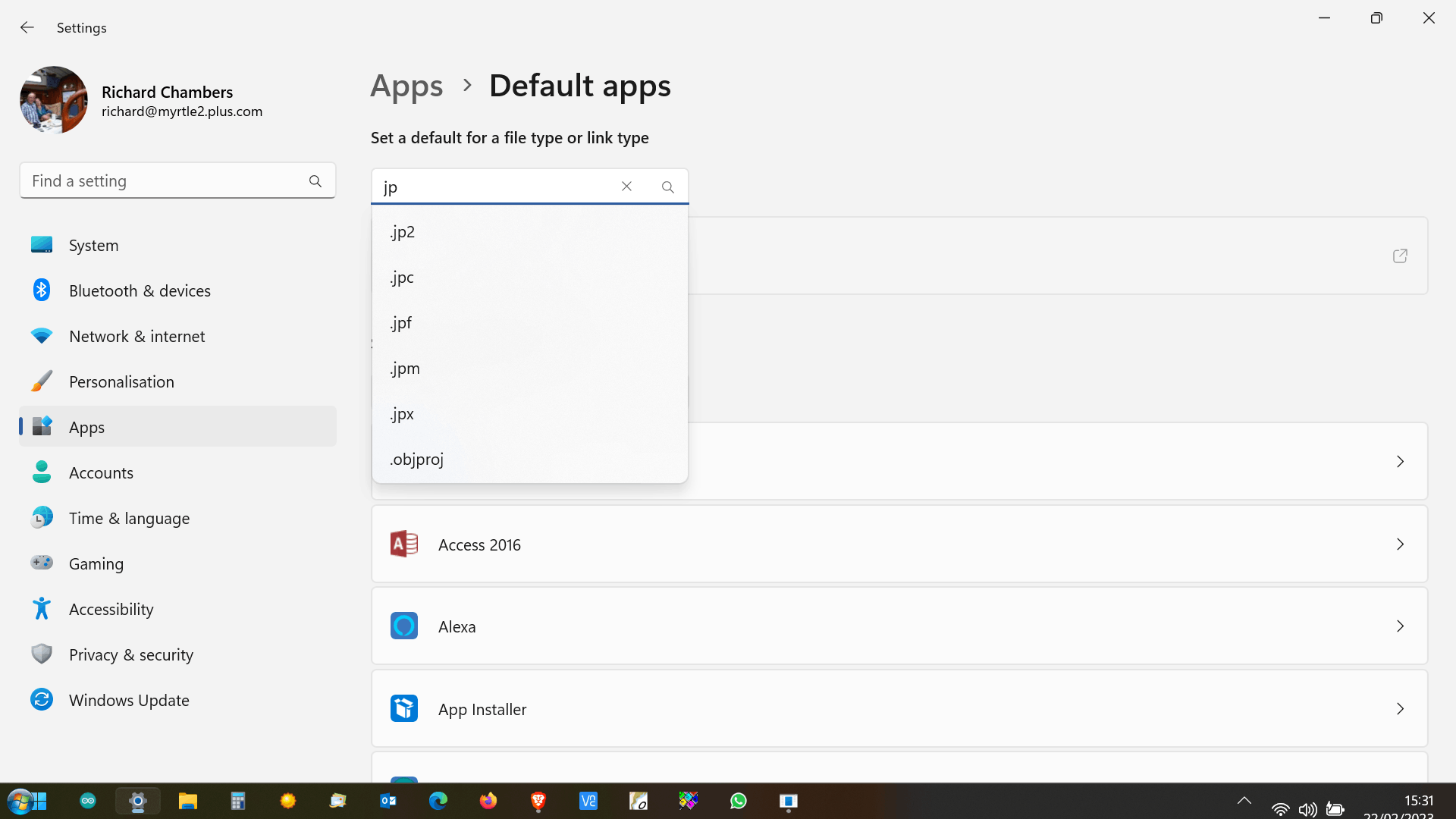Go back using the back arrow
The height and width of the screenshot is (819, 1456).
click(27, 27)
